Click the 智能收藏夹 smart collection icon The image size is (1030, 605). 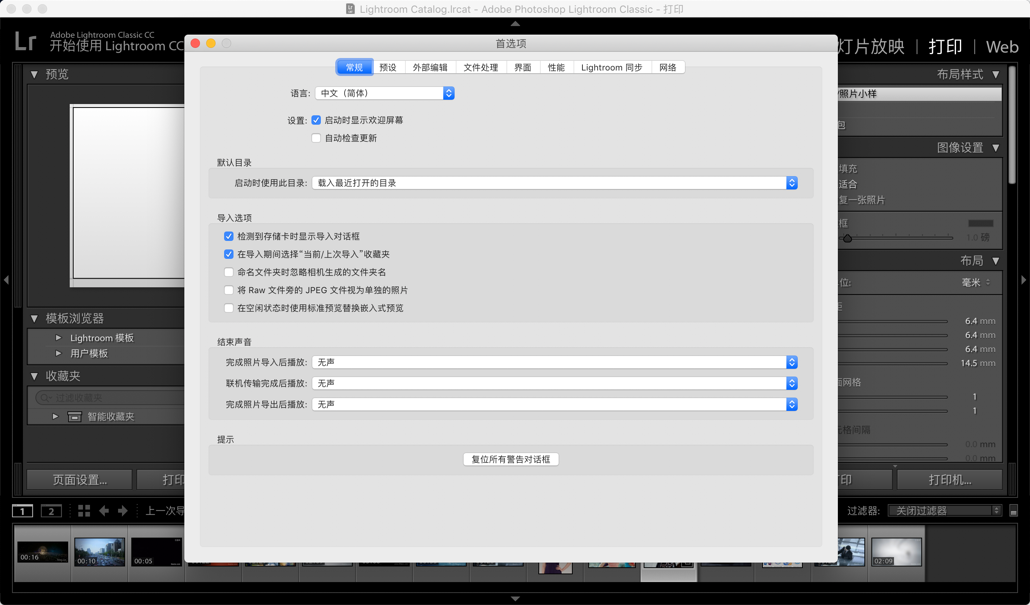(73, 416)
